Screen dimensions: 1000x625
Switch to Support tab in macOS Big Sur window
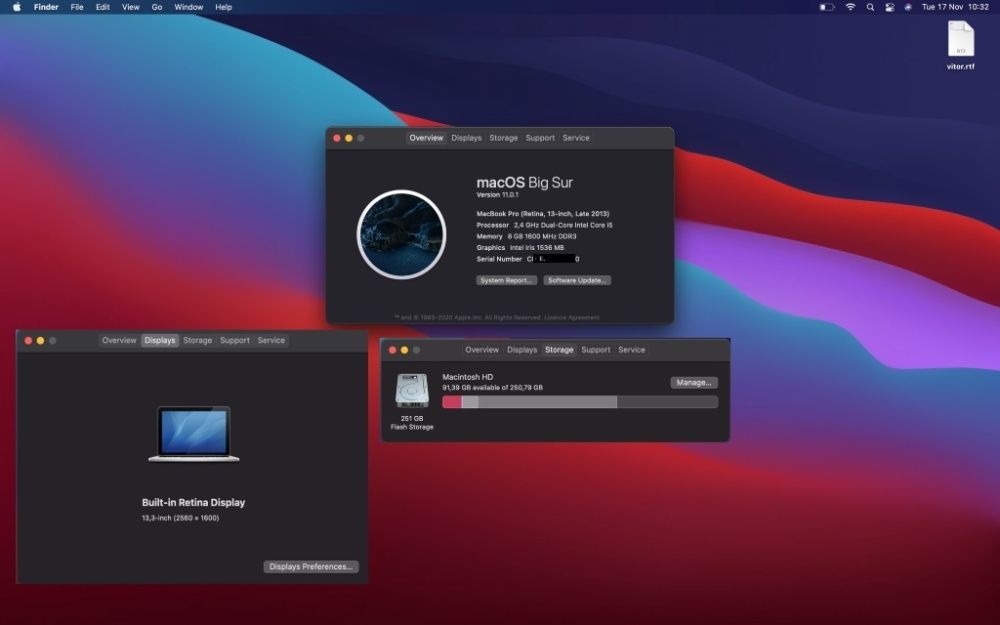540,138
